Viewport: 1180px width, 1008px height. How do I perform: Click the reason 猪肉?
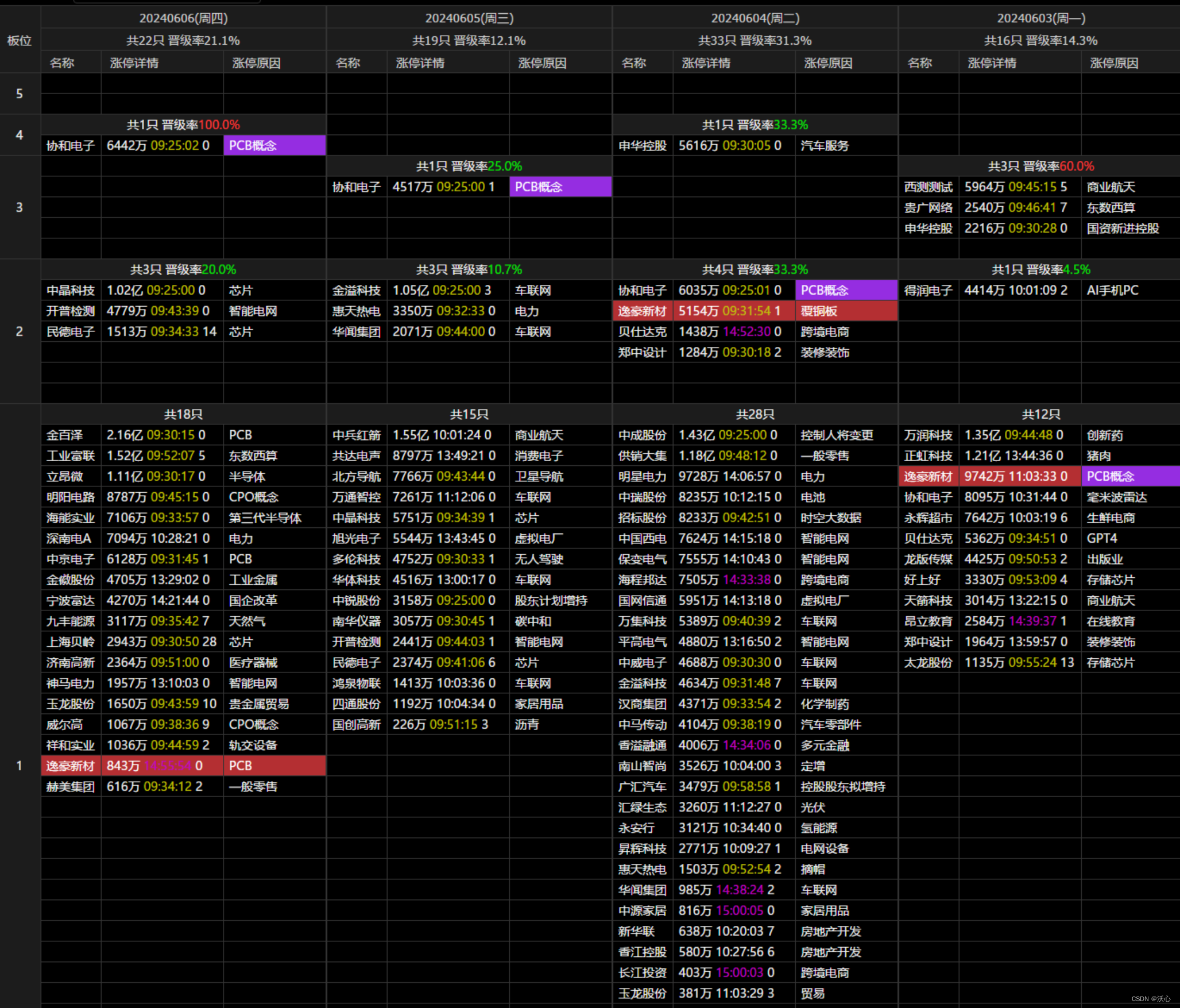point(1098,456)
